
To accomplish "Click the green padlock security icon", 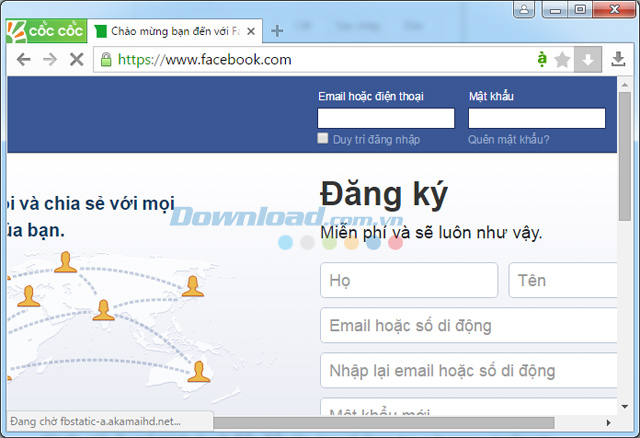I will pos(106,60).
